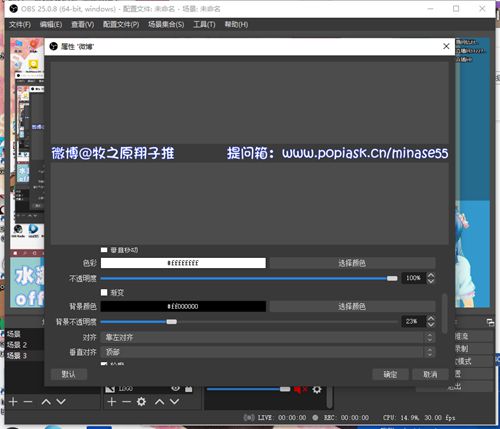Click the OBS logo in main title bar
The height and width of the screenshot is (429, 500).
[14, 9]
